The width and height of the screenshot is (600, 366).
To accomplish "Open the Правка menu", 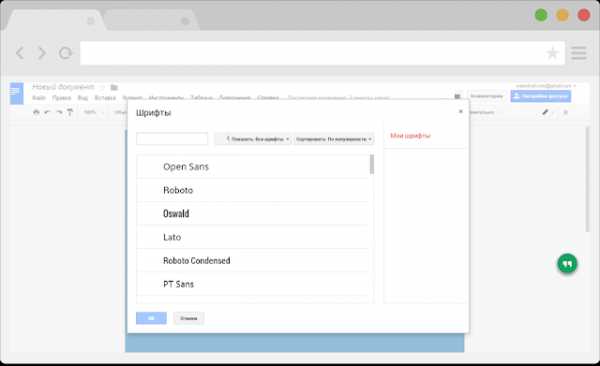I will [x=62, y=98].
